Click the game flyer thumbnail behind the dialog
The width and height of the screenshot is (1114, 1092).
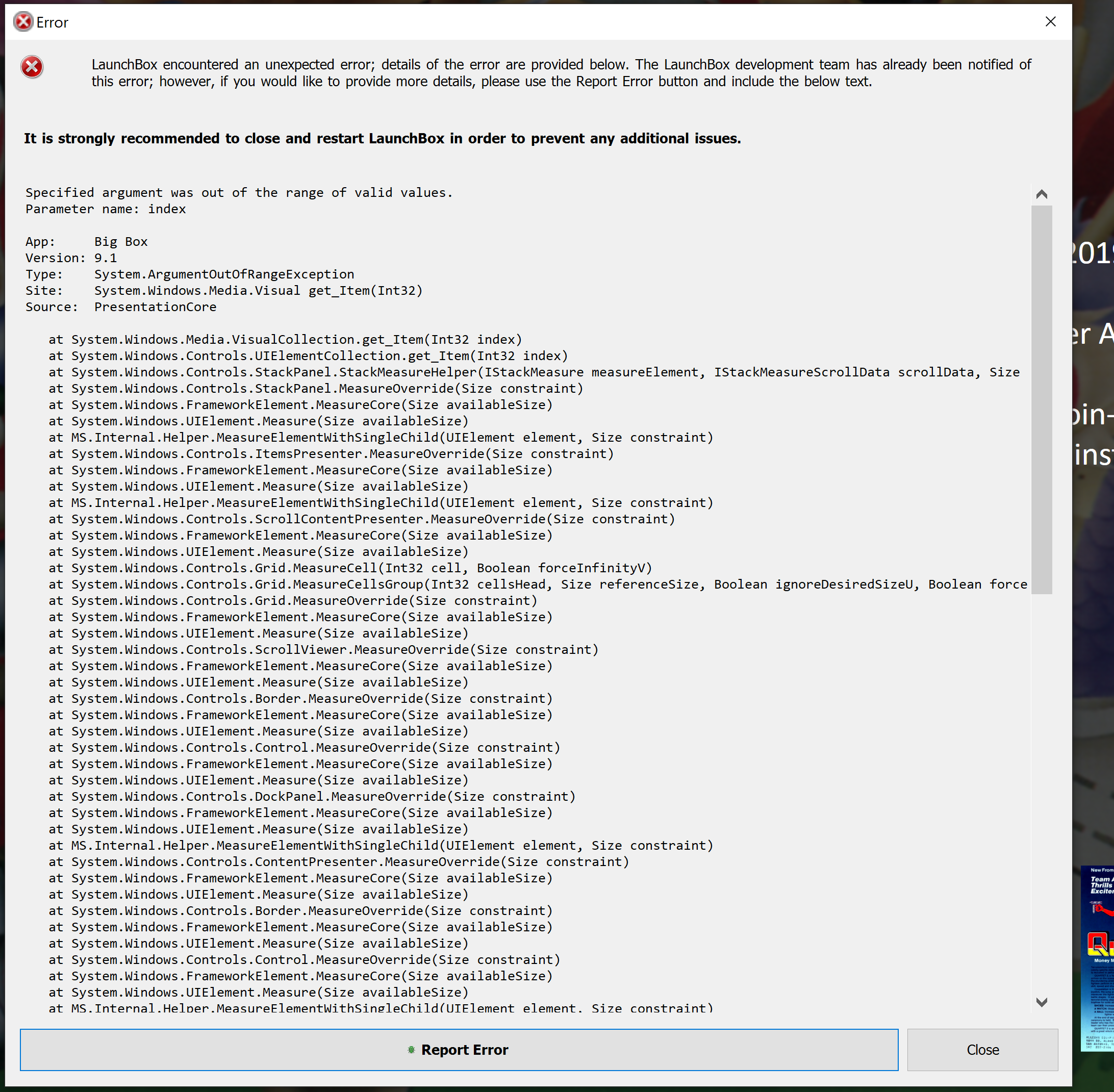pos(1097,958)
